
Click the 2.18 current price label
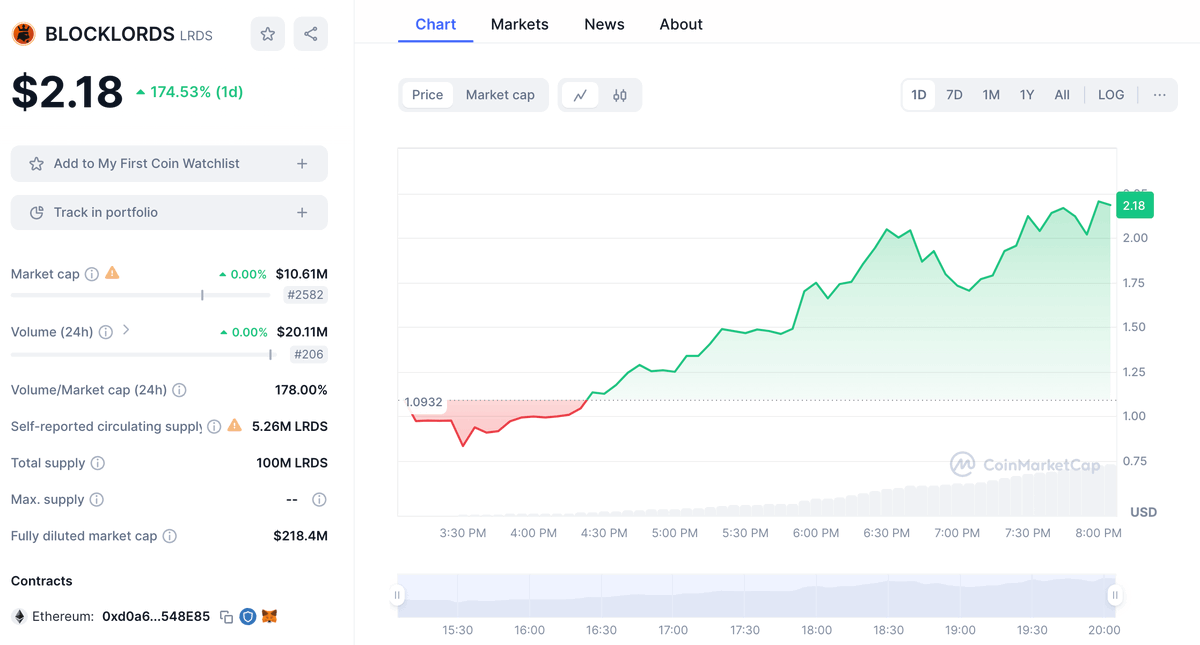click(x=1134, y=205)
